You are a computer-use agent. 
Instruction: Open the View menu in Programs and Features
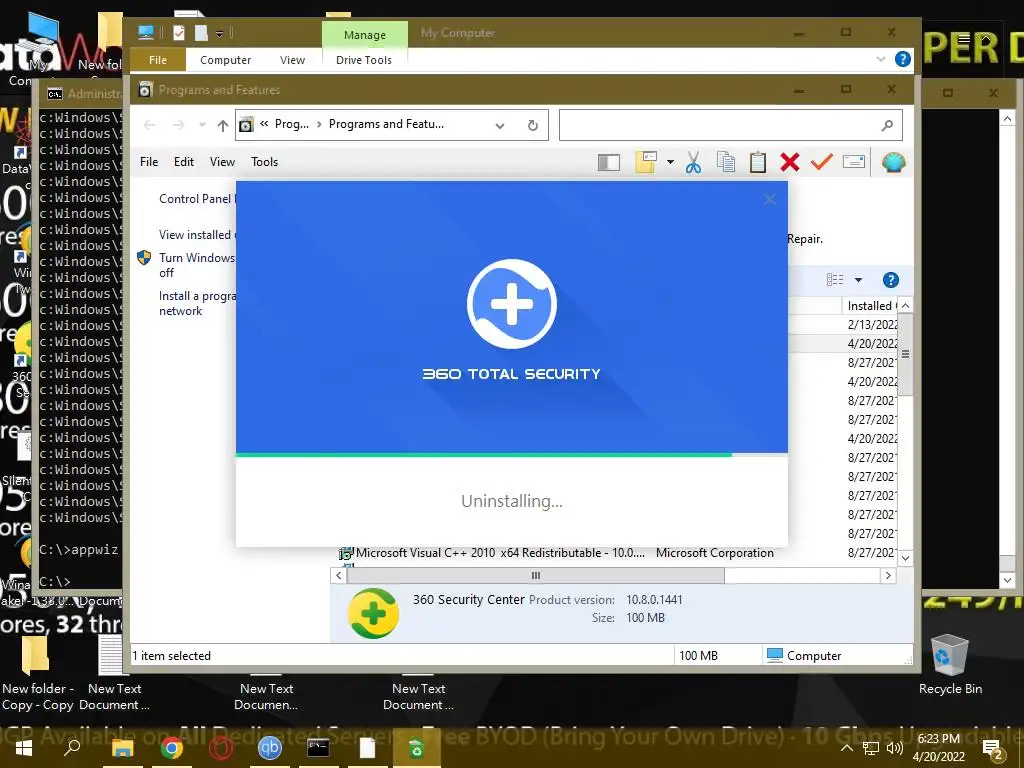[x=222, y=162]
